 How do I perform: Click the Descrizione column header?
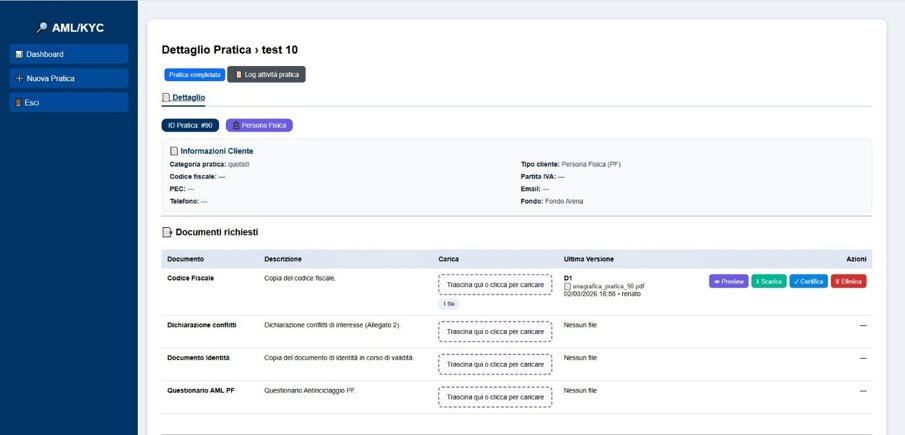point(283,260)
